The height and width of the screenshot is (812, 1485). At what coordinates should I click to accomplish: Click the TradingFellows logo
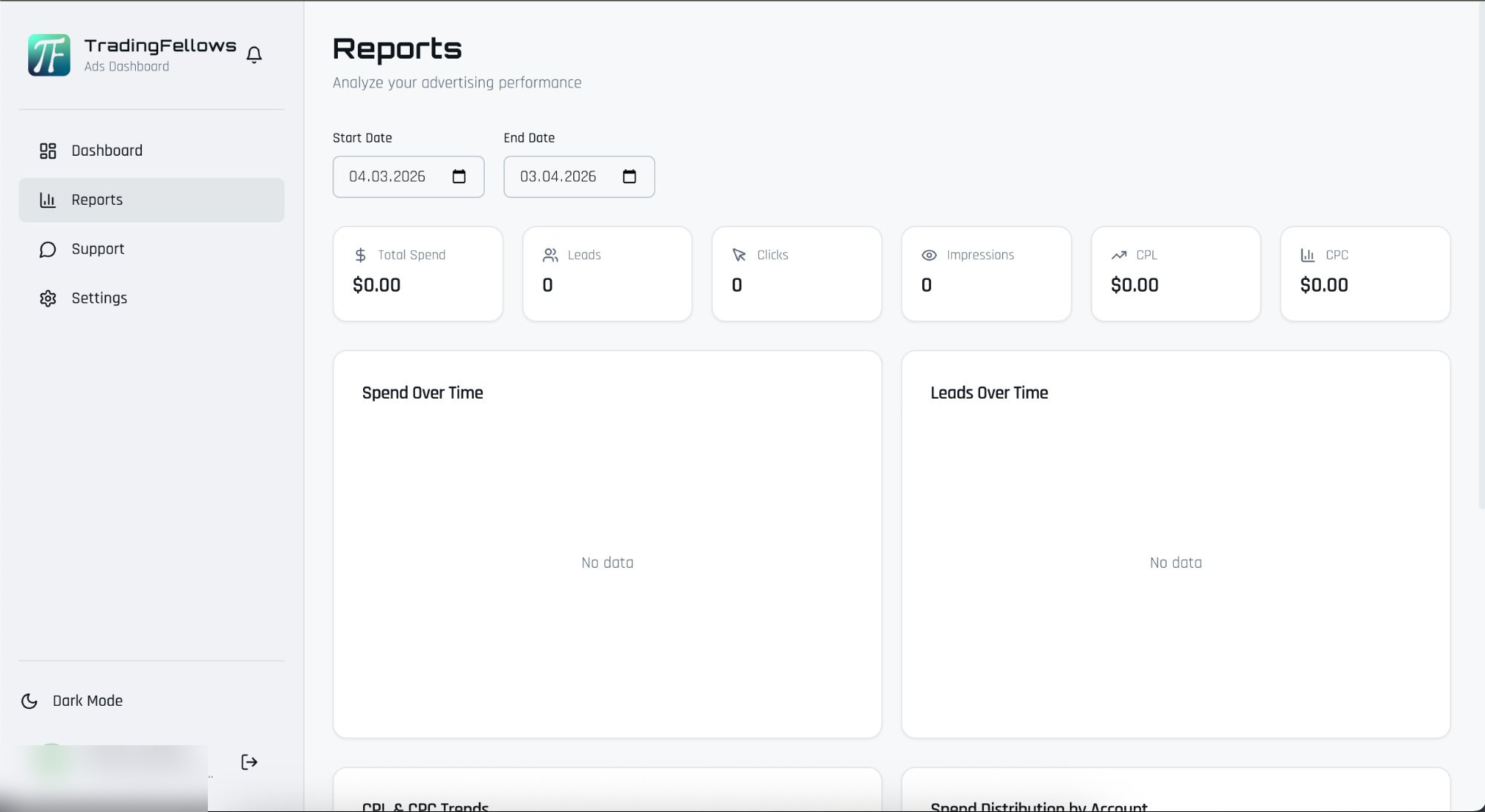(x=48, y=55)
